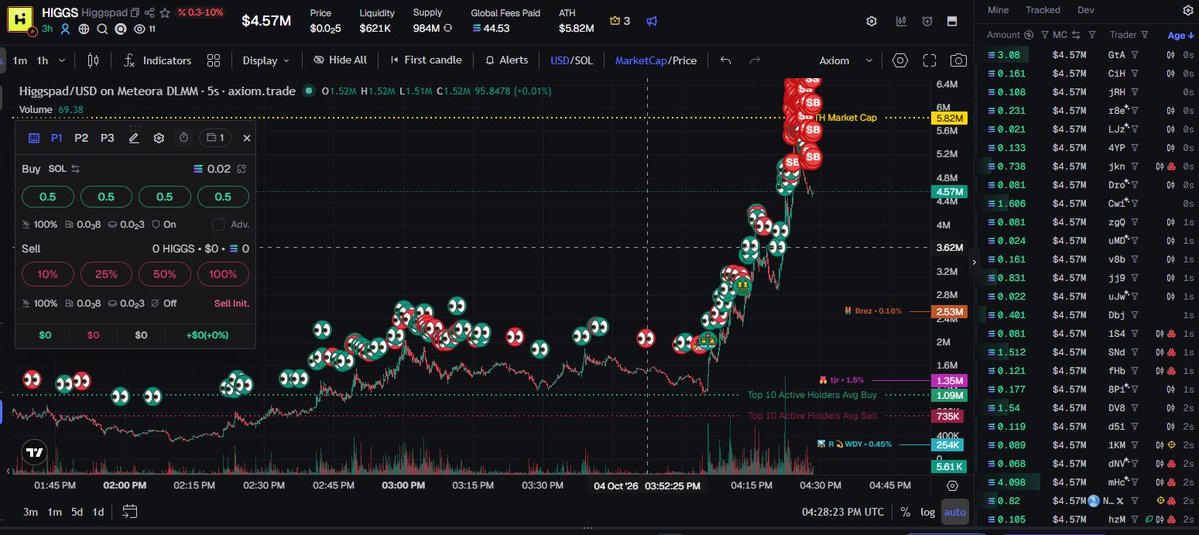Toggle the percent scale

[x=905, y=512]
